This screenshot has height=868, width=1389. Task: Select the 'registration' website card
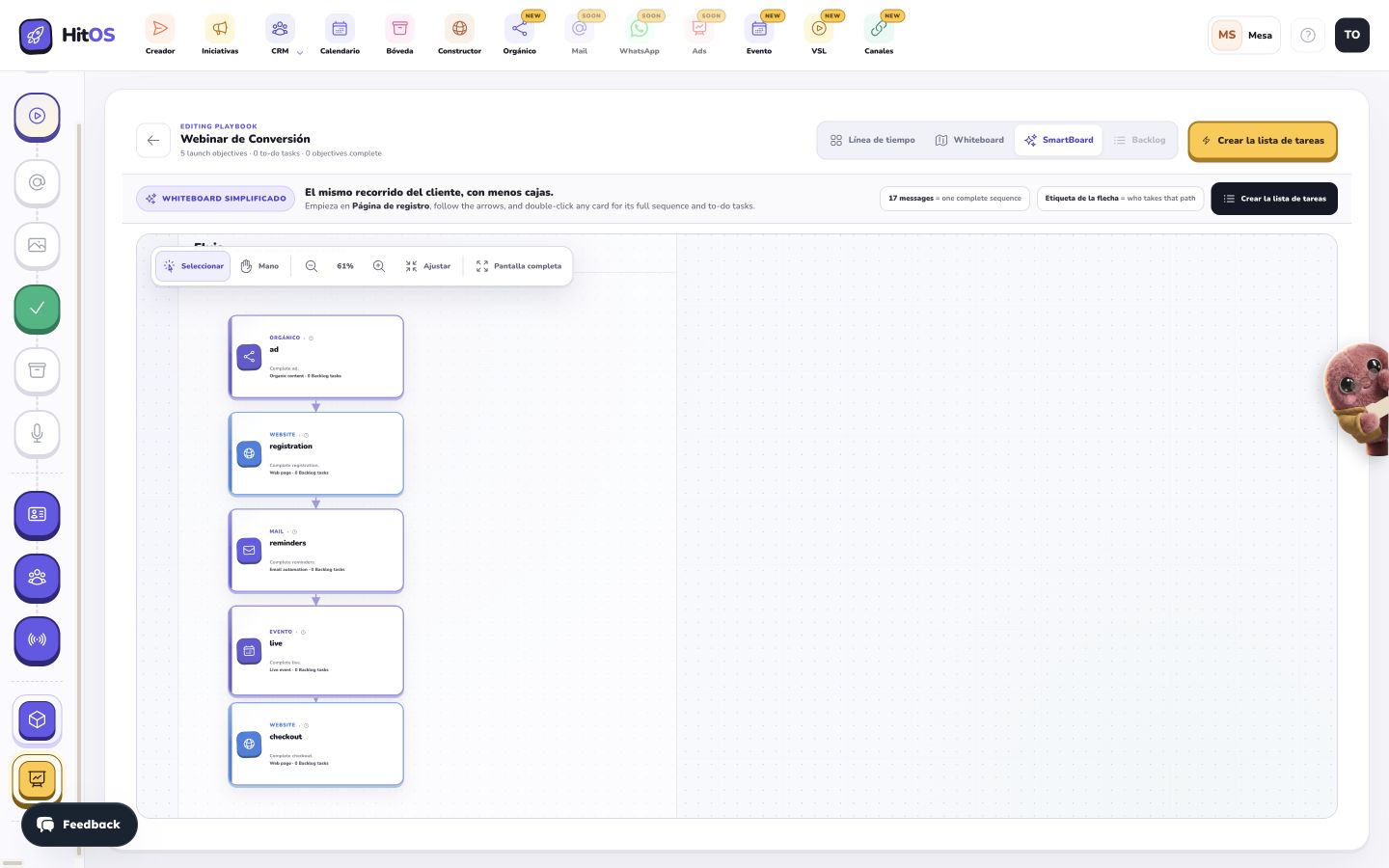pos(316,453)
